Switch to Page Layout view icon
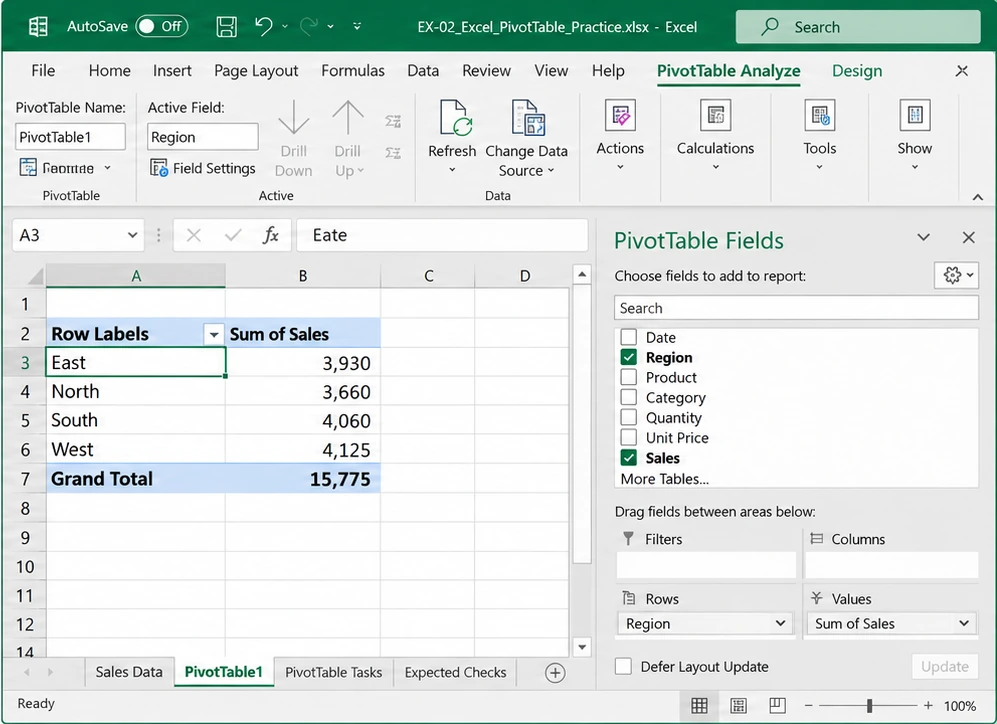 [x=738, y=706]
